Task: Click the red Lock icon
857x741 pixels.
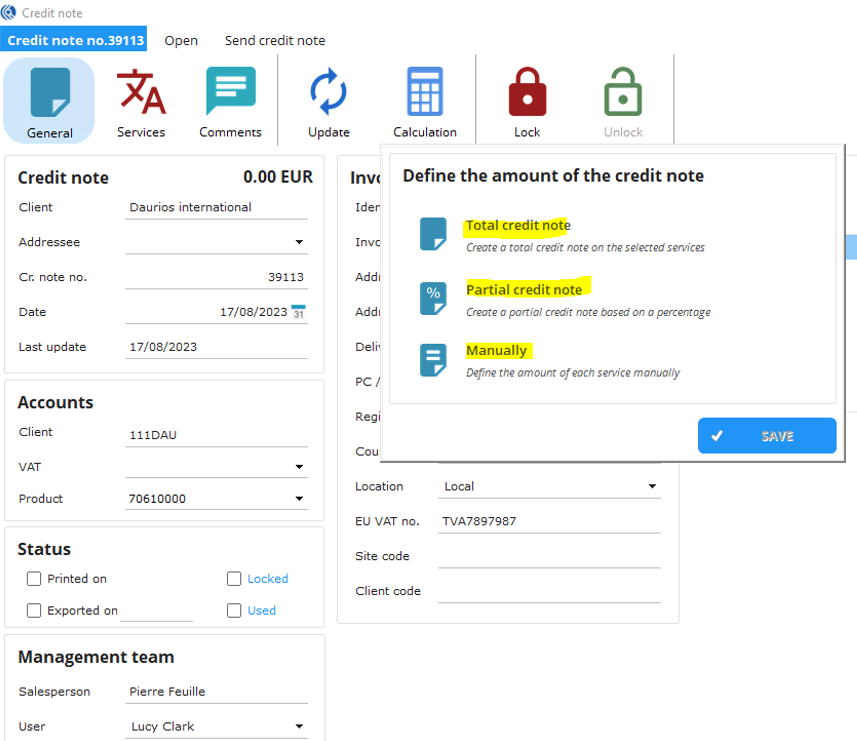Action: click(x=527, y=93)
